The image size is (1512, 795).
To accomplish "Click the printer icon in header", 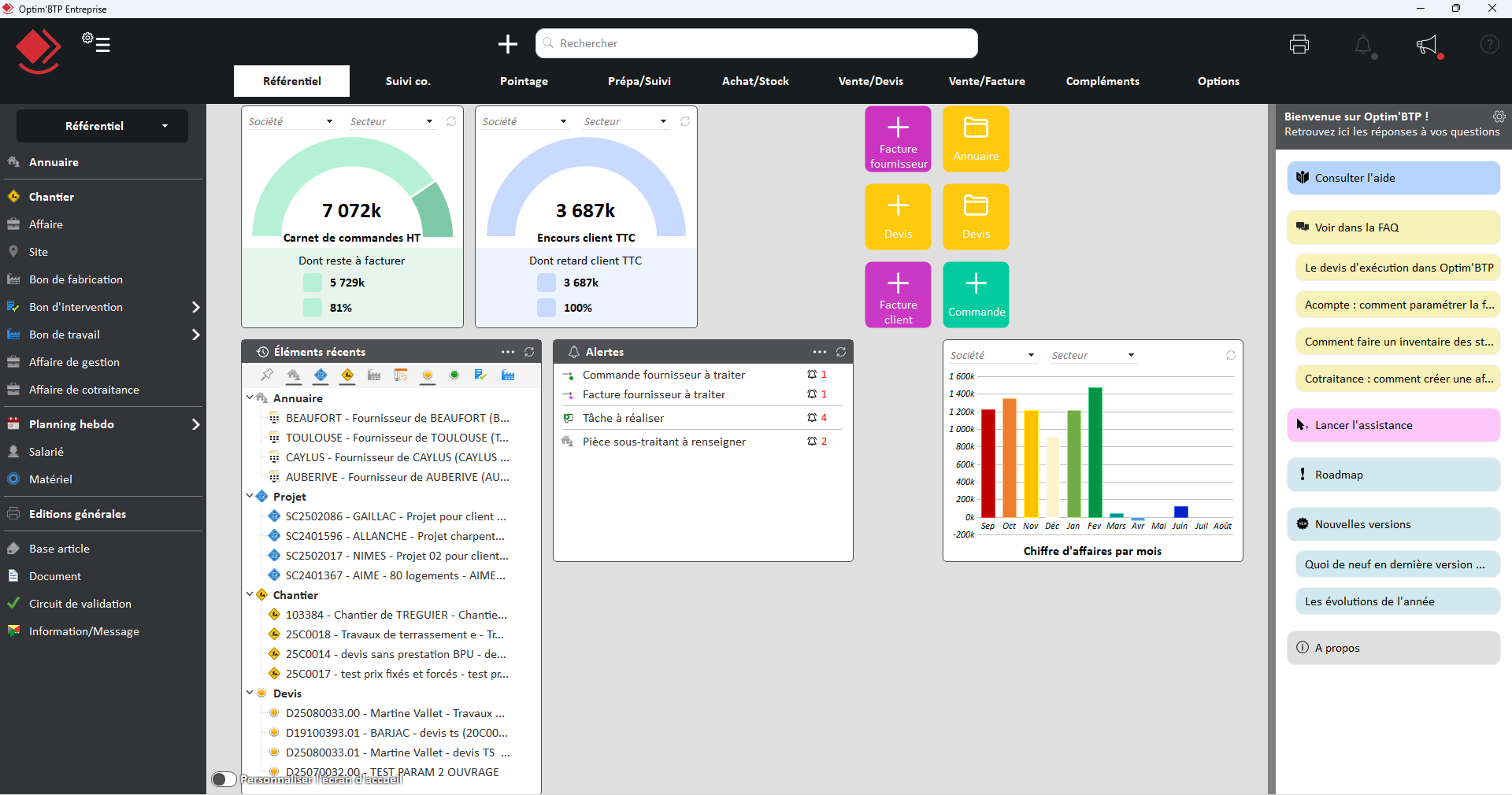I will click(x=1299, y=44).
